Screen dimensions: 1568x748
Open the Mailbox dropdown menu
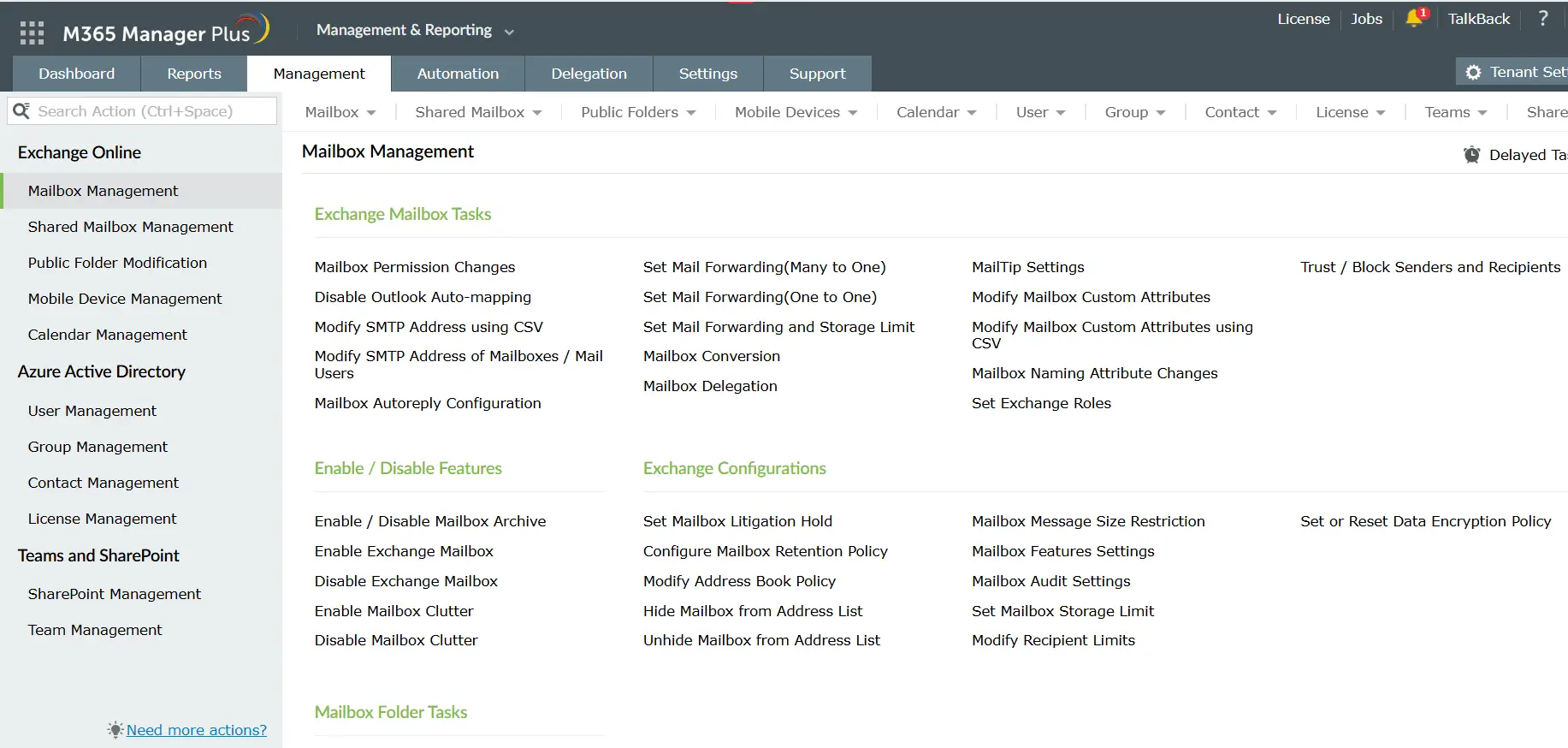point(340,112)
